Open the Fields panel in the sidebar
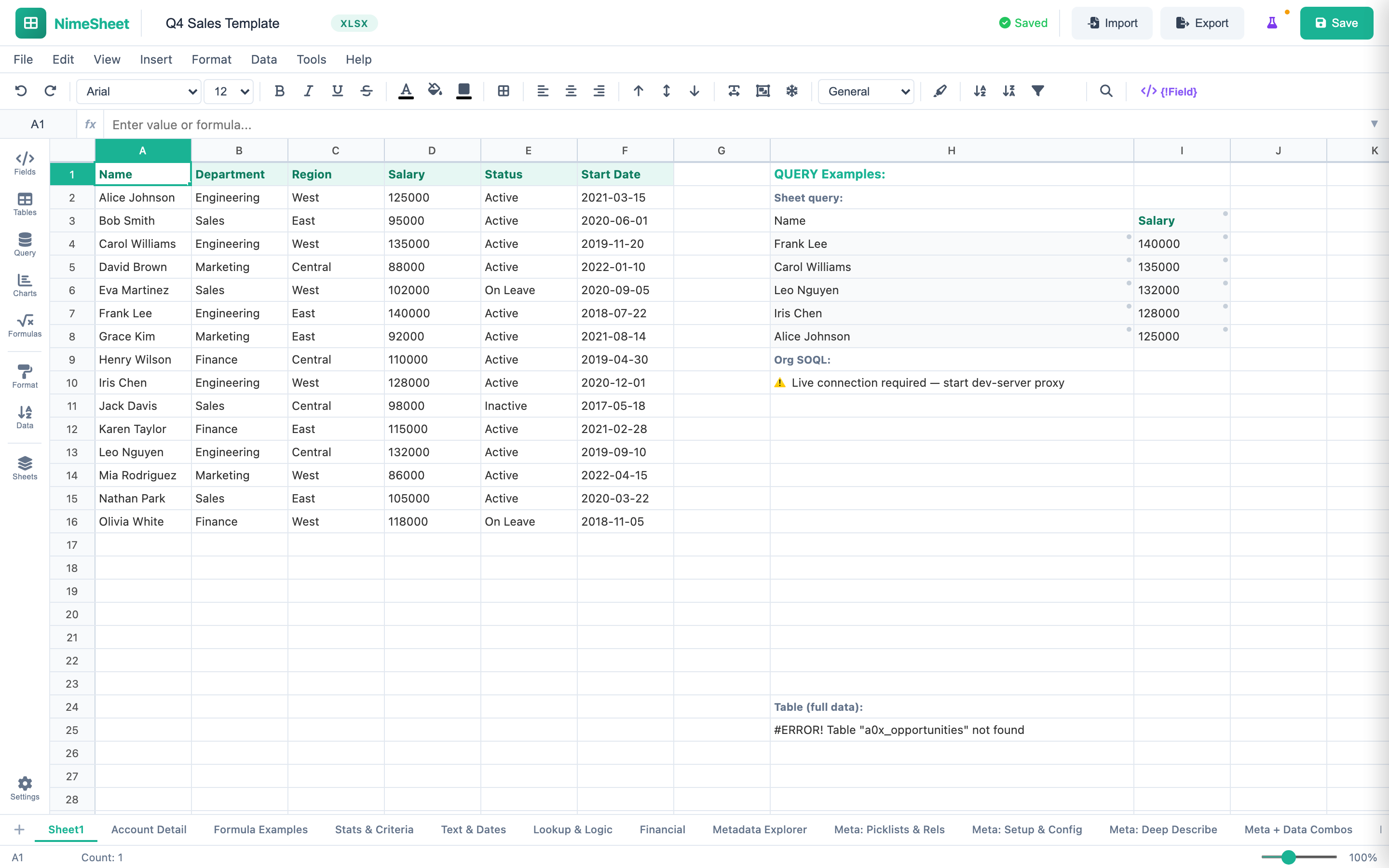Screen dimensions: 1389x868 click(x=24, y=163)
